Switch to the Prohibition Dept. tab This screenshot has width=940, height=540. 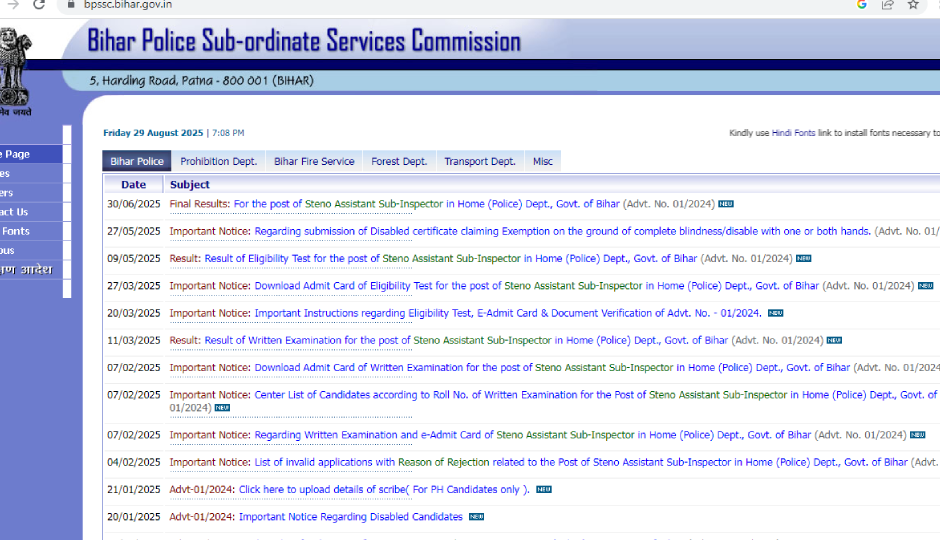point(218,161)
